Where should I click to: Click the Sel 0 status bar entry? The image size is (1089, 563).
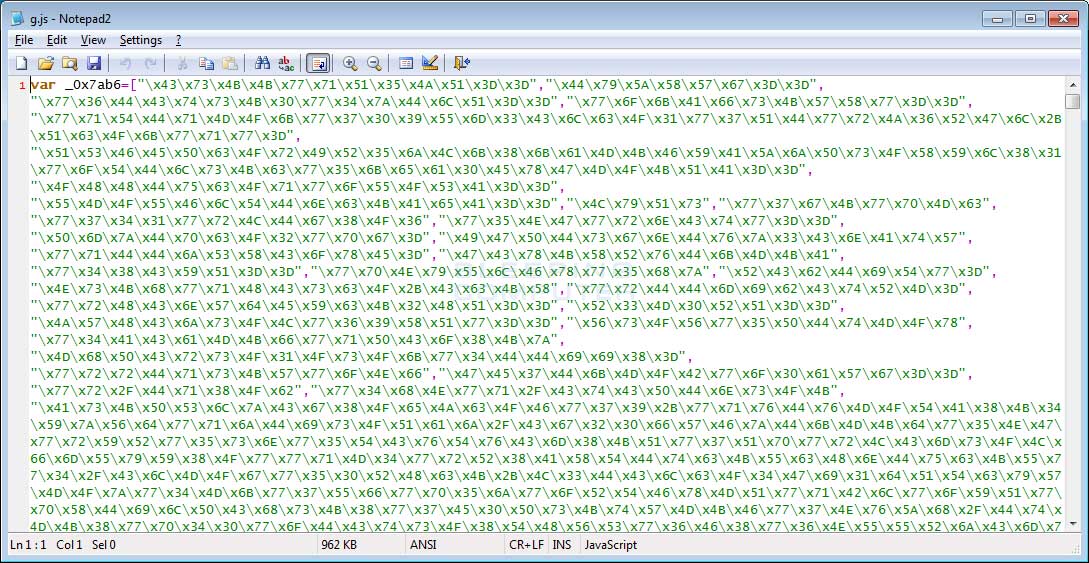[103, 546]
